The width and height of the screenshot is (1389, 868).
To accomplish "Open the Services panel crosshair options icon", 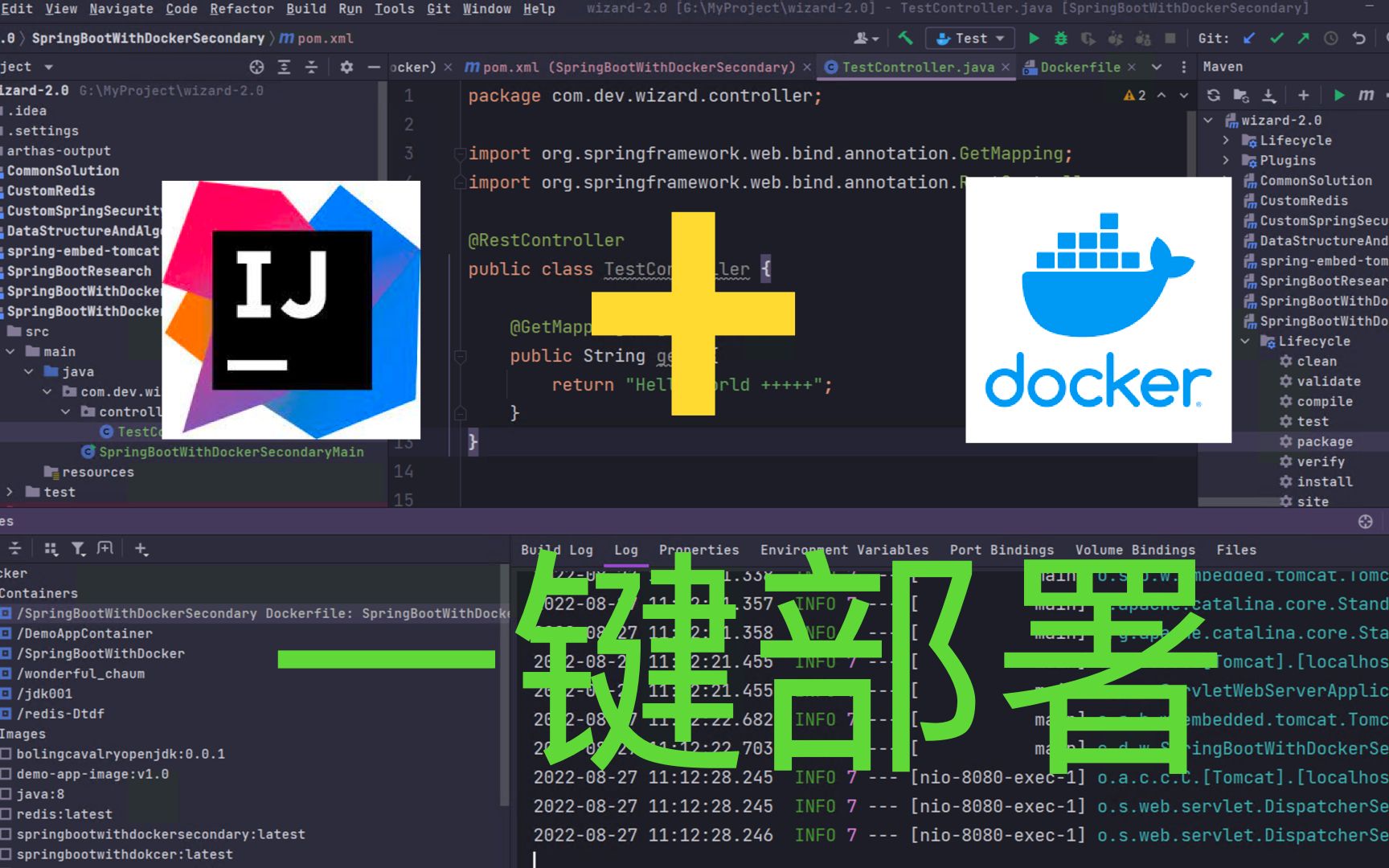I will (x=1365, y=522).
